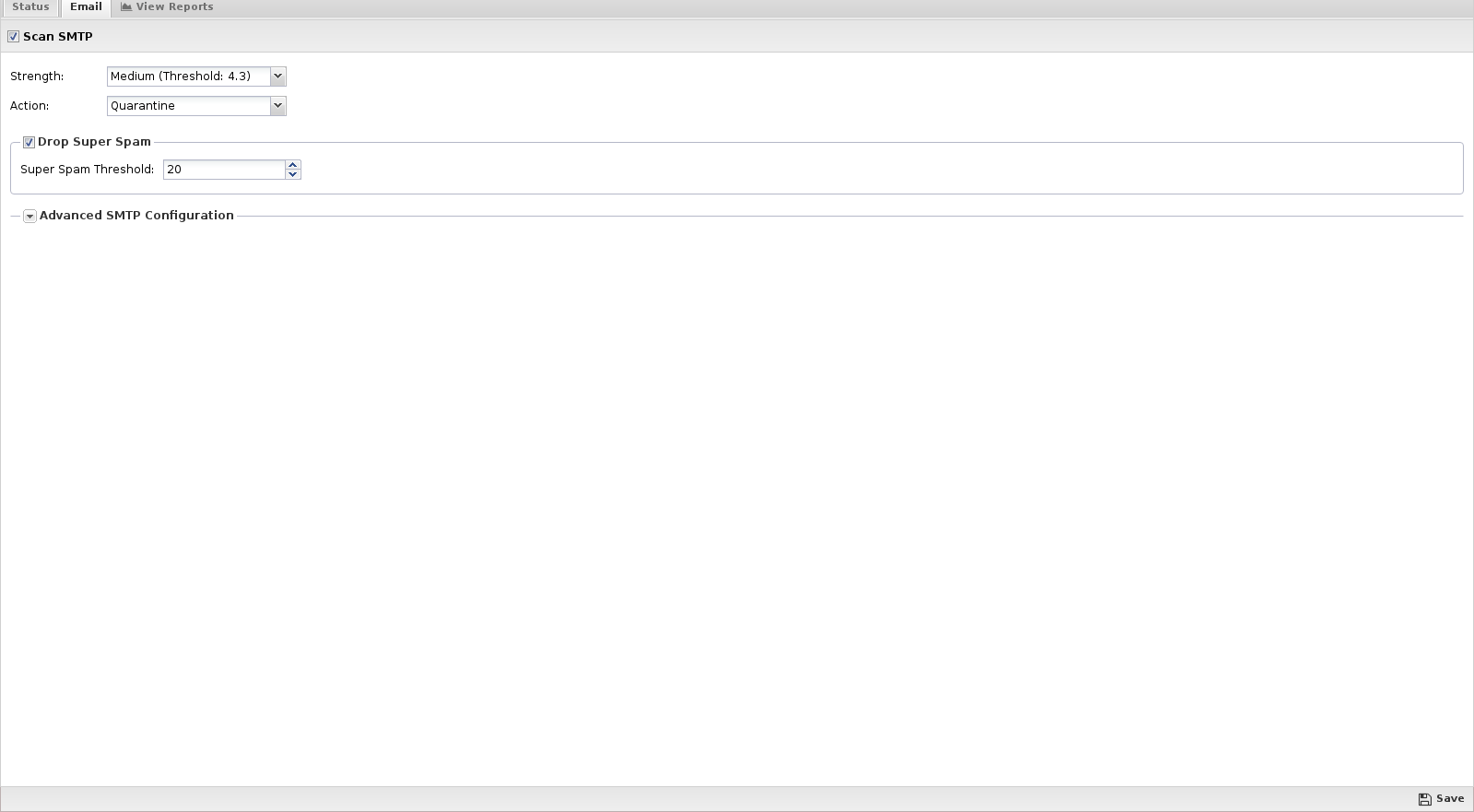Screen dimensions: 1474x812
Task: Click the chart icon beside View Reports
Action: pos(126,6)
